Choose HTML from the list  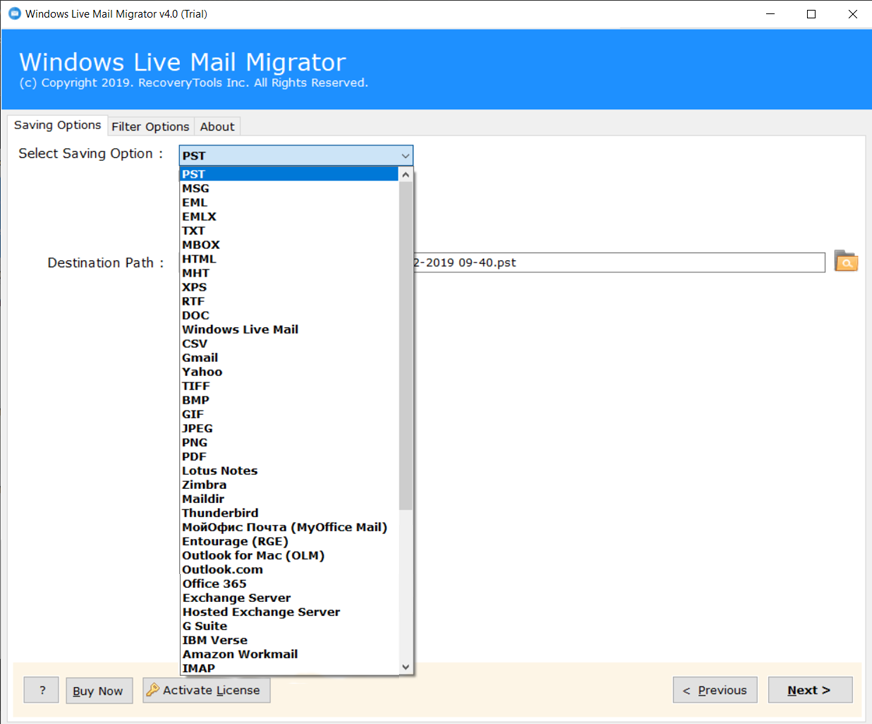tap(289, 259)
